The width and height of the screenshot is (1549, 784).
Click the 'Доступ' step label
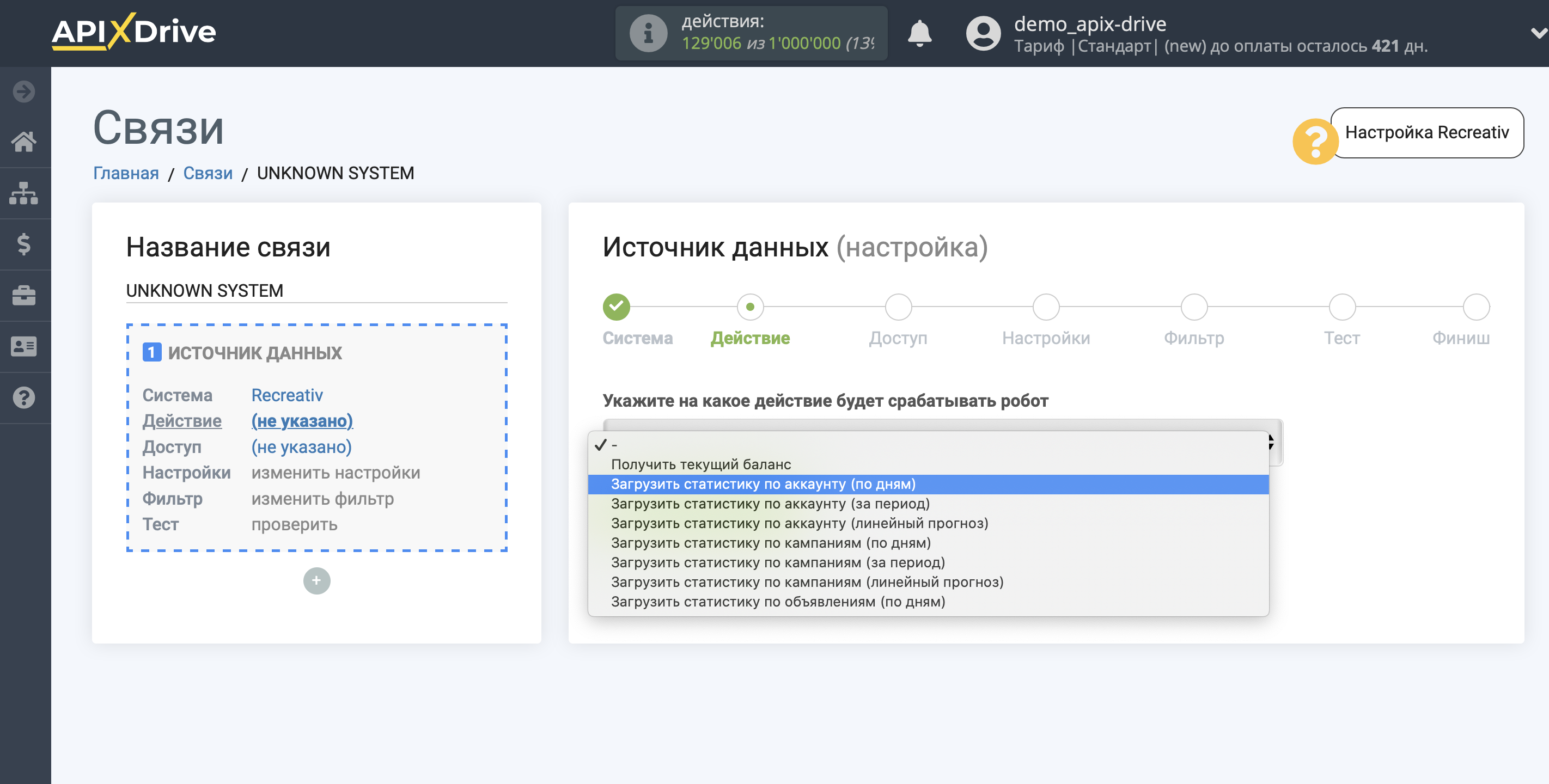(898, 338)
